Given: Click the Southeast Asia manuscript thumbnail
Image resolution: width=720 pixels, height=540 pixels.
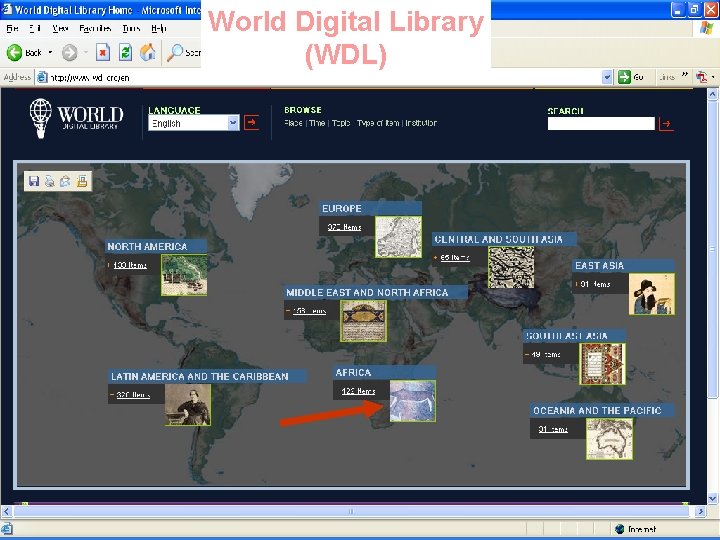Looking at the screenshot, I should [602, 364].
